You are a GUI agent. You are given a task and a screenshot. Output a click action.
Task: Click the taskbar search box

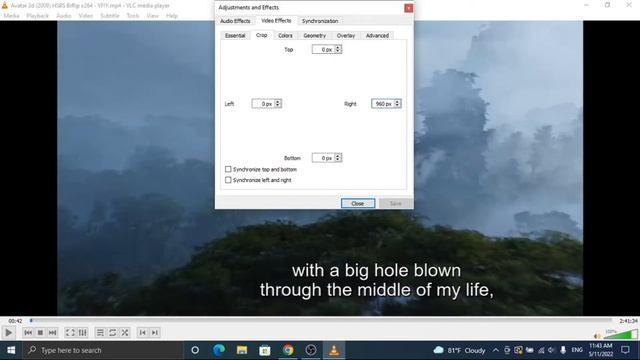(x=103, y=350)
